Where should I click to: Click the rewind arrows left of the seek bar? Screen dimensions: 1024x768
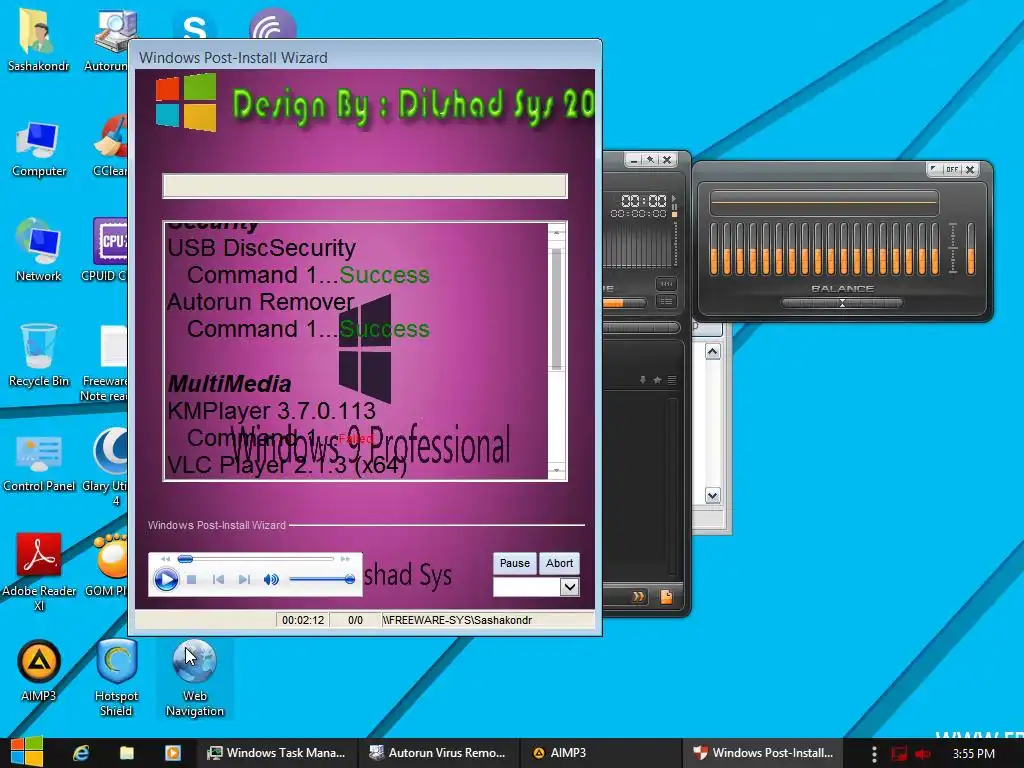tap(165, 559)
